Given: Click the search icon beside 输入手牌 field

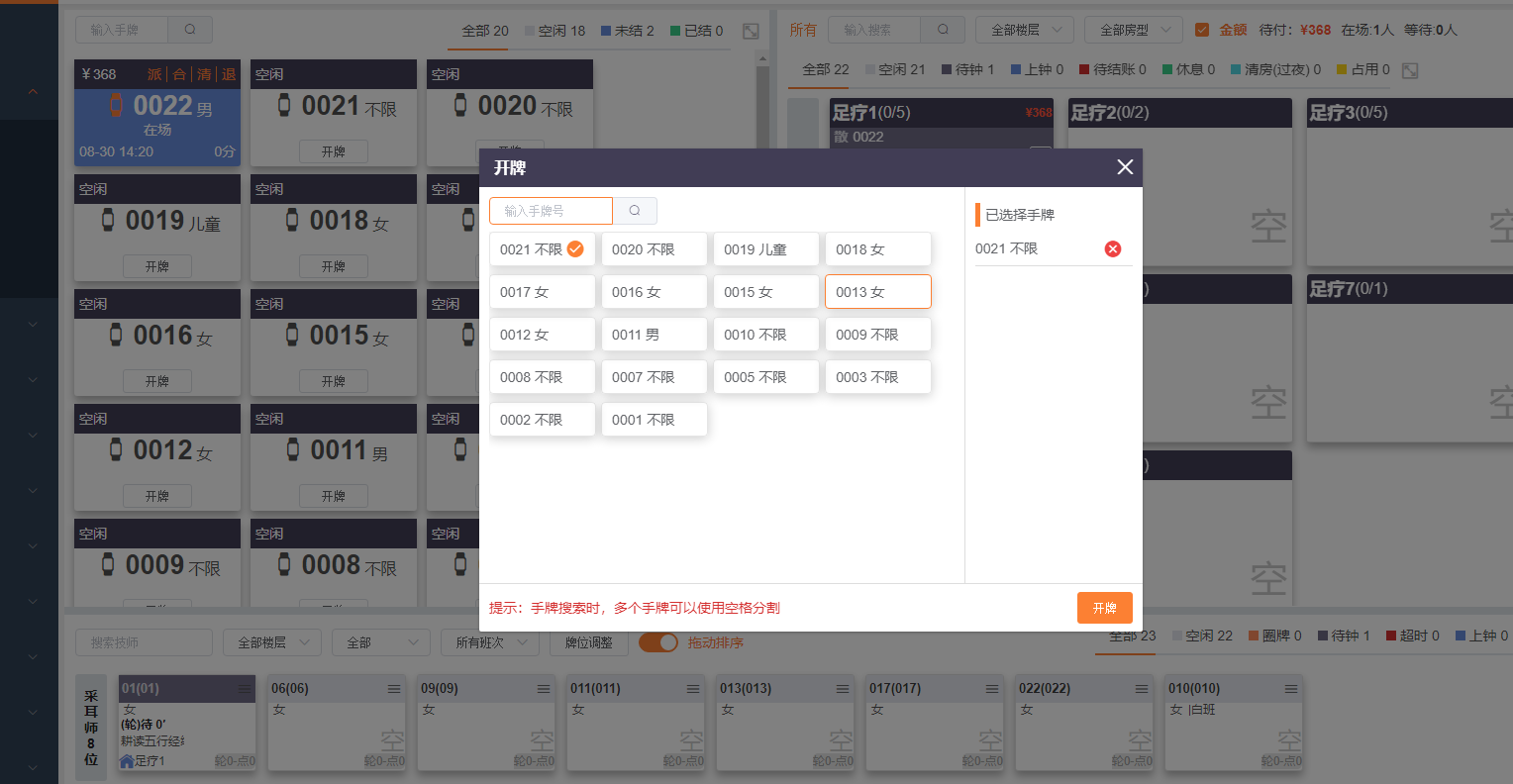Looking at the screenshot, I should (x=190, y=30).
